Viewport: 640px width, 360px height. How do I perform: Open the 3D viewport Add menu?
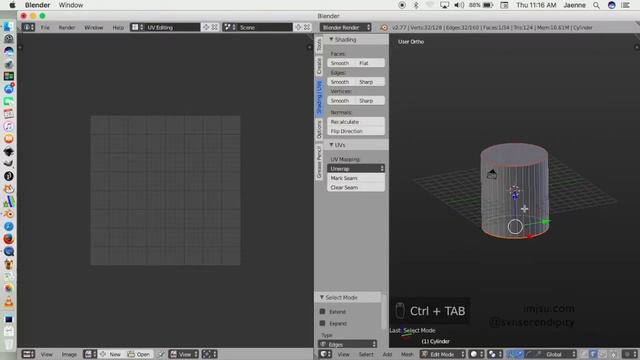[387, 354]
